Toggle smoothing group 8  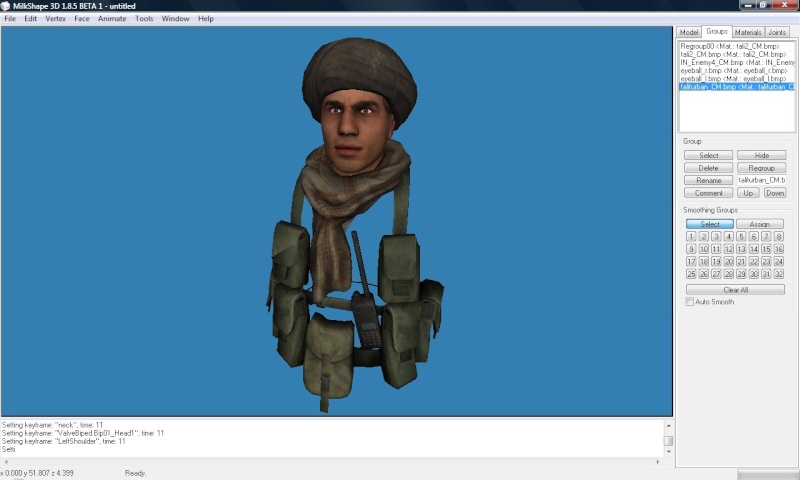tap(779, 236)
